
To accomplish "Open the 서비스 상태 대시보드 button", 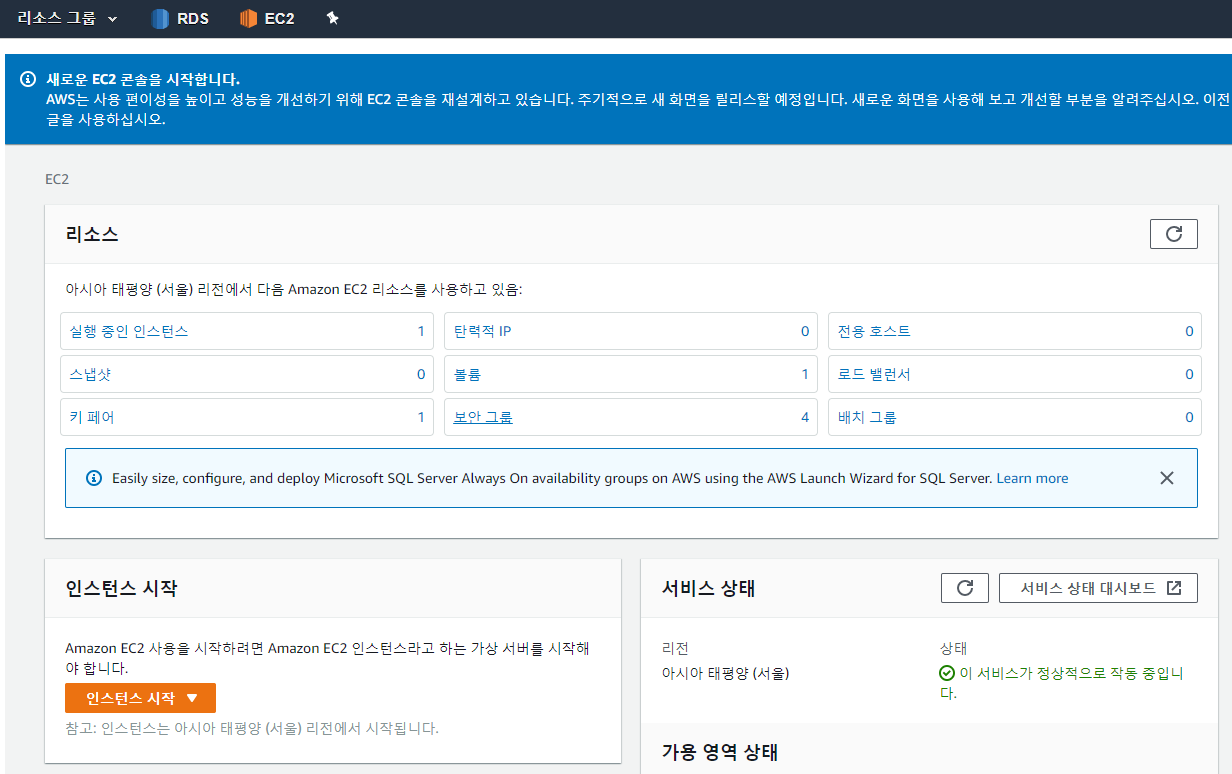I will (x=1098, y=588).
